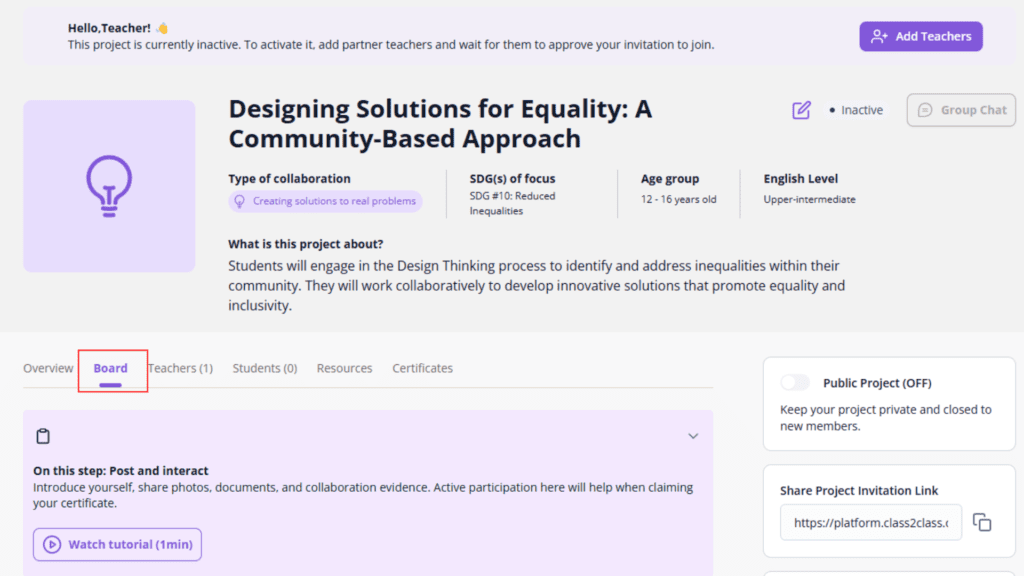Click 'What is this project about?' heading
Screen dimensions: 1024x576
(x=306, y=244)
